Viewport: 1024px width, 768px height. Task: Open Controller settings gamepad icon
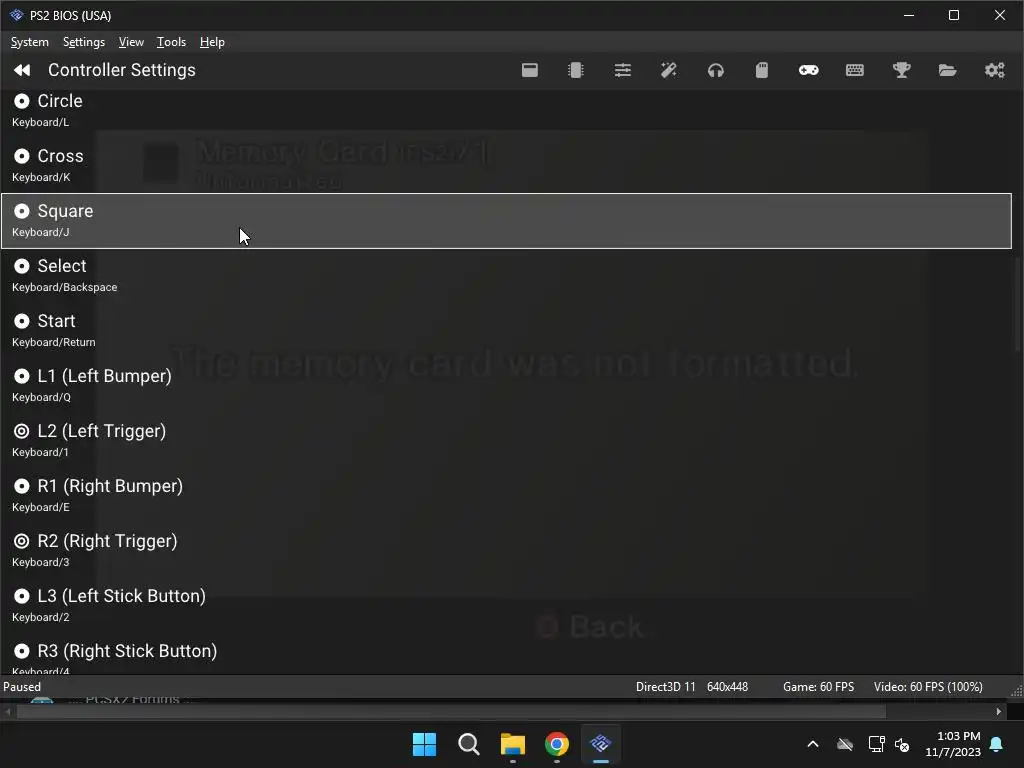coord(808,70)
